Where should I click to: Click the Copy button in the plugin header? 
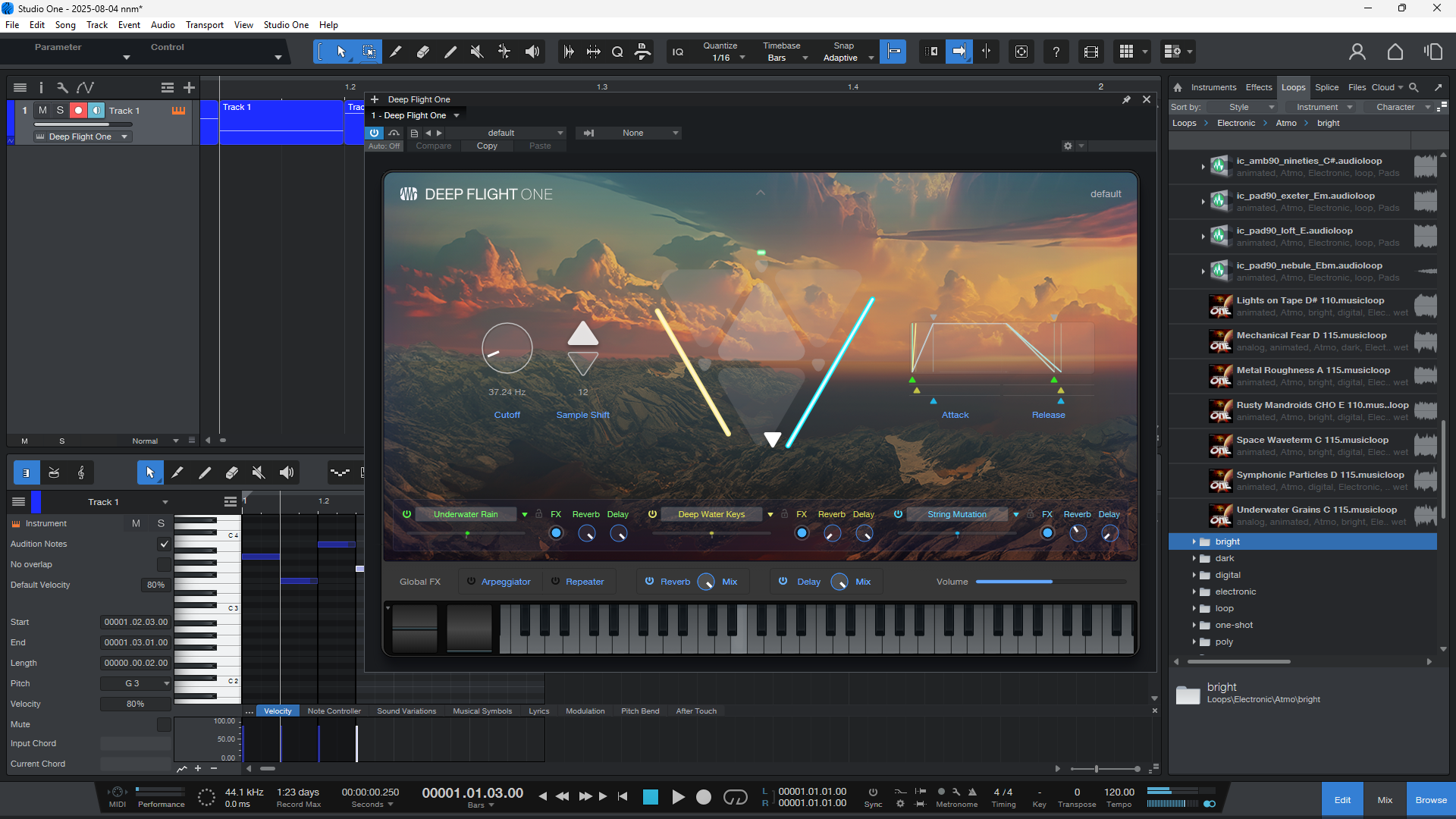click(x=487, y=146)
